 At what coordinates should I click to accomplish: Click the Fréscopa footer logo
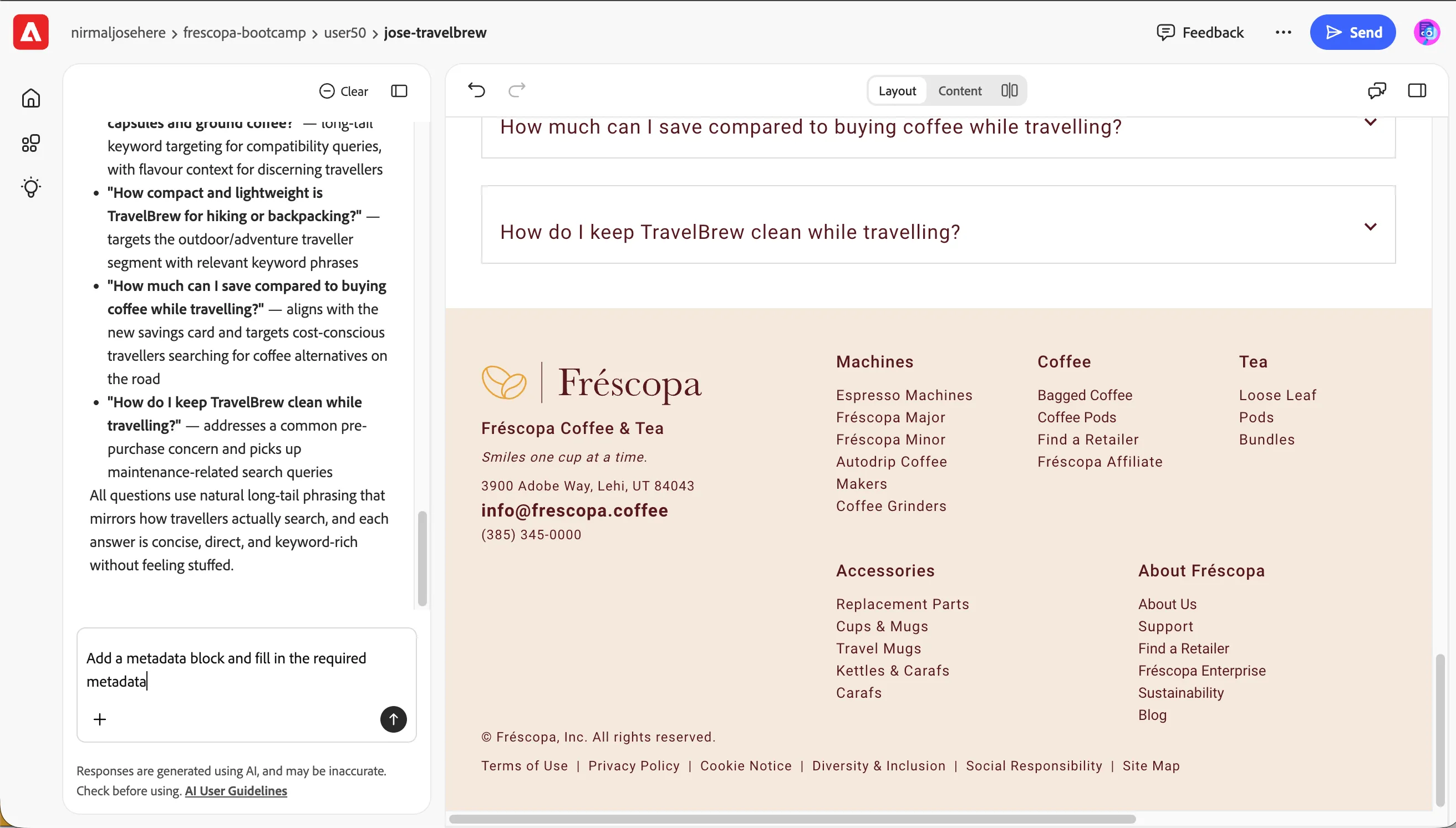(592, 383)
